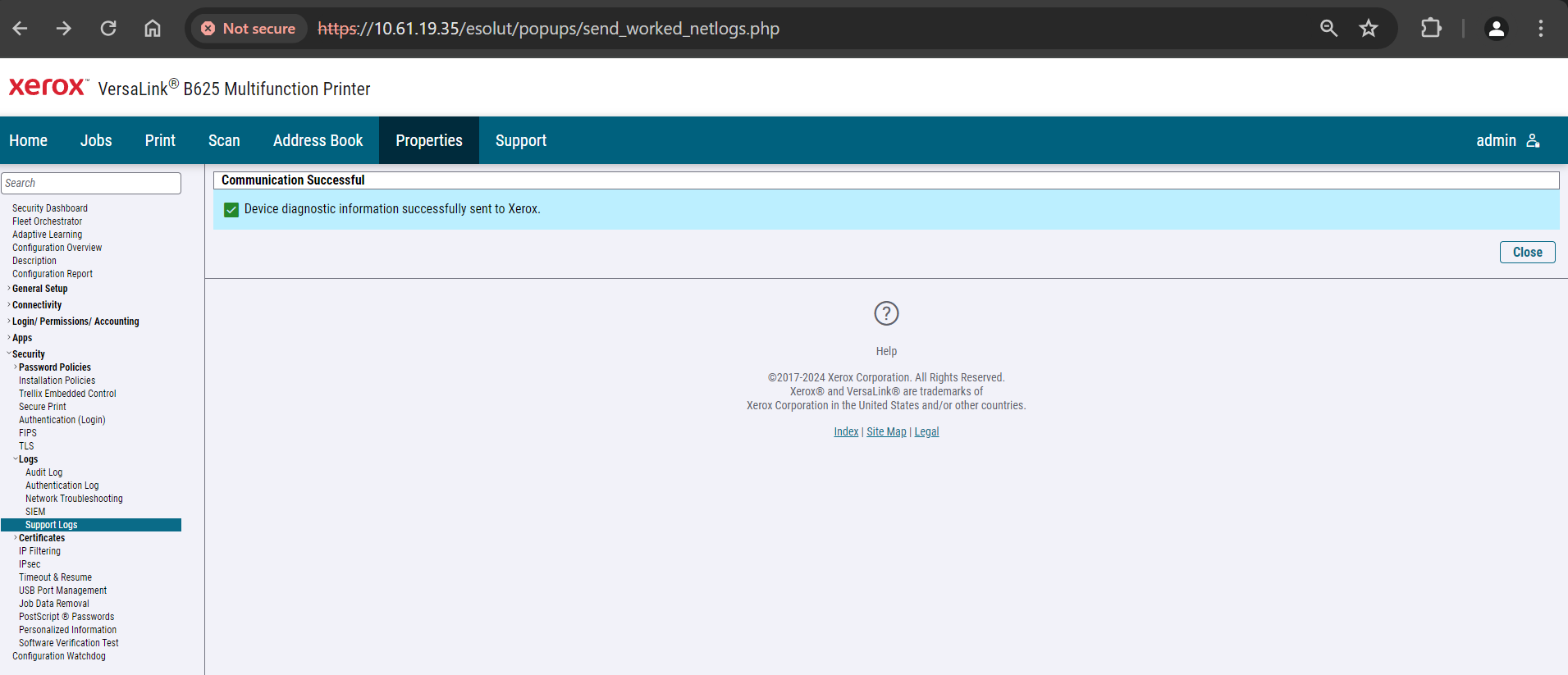The height and width of the screenshot is (675, 1568).
Task: Bookmark this page with the star icon
Action: point(1369,29)
